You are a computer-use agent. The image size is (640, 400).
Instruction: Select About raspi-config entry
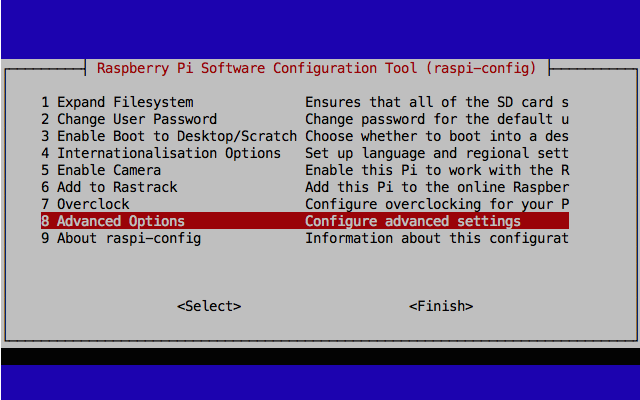pyautogui.click(x=121, y=238)
